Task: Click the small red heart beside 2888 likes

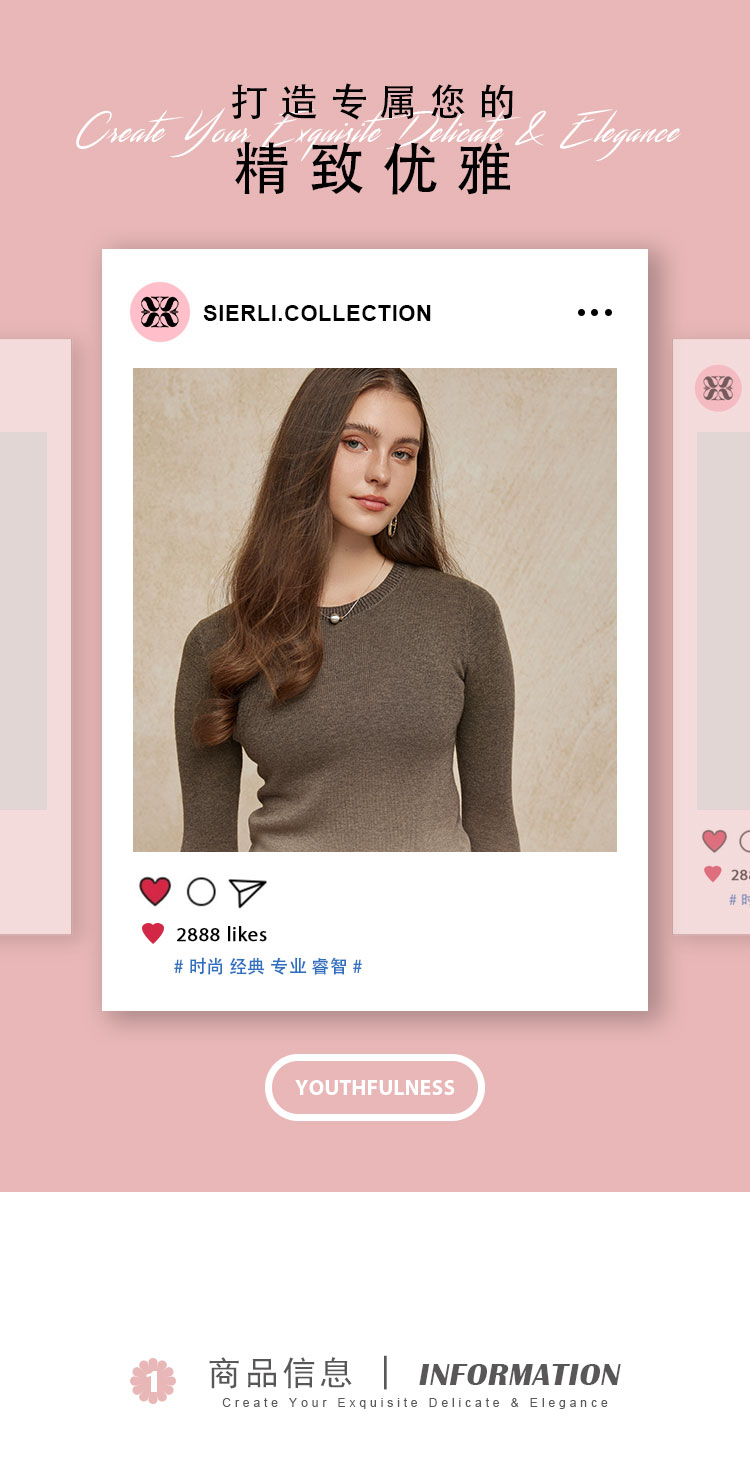Action: pyautogui.click(x=153, y=934)
